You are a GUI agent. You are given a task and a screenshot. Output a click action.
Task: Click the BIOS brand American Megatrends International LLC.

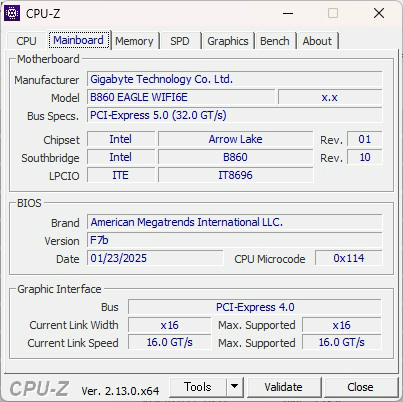235,222
